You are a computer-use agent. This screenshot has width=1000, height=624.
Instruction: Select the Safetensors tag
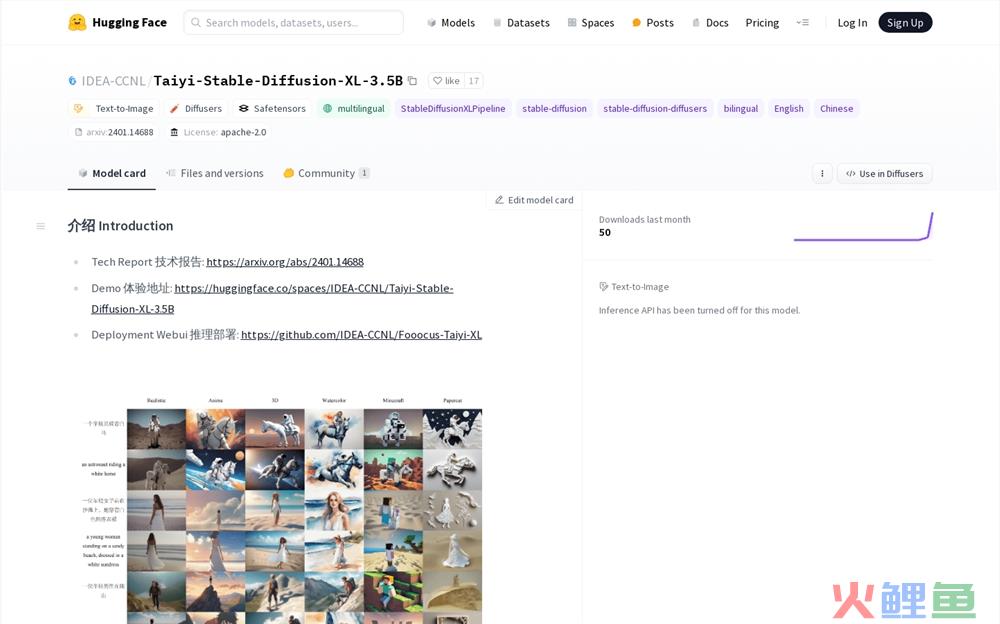tap(272, 108)
